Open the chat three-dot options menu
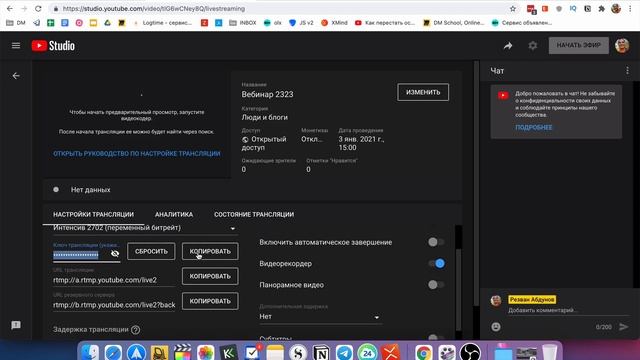The image size is (640, 360). click(627, 71)
